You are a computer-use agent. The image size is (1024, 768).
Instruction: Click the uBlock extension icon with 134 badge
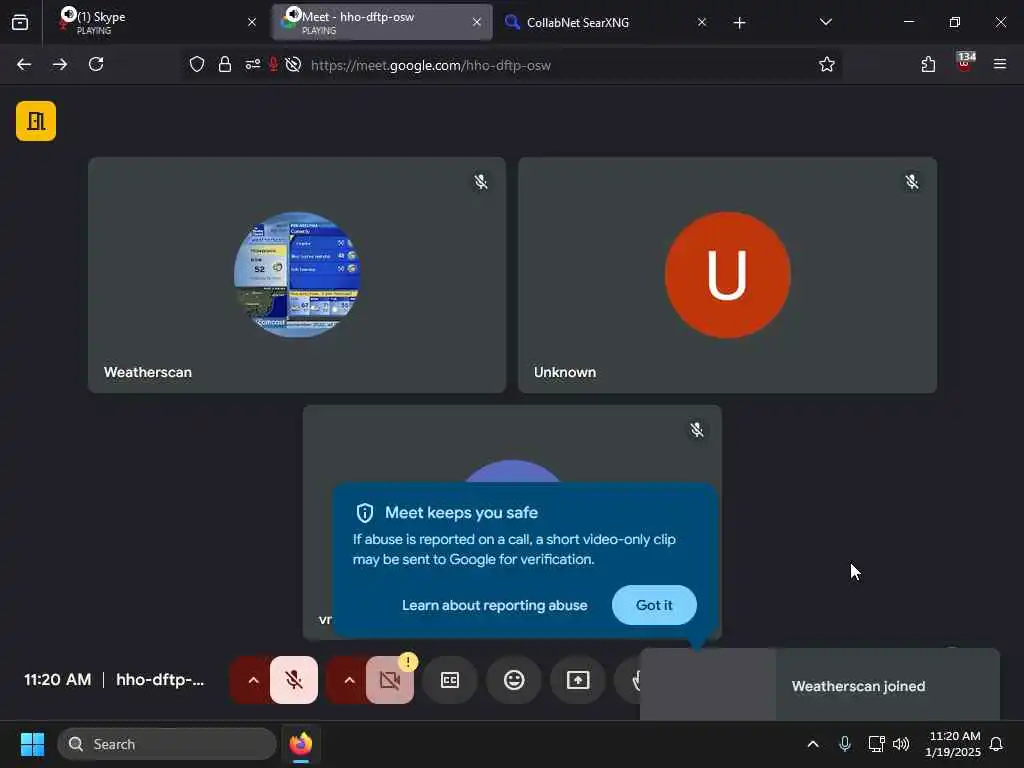click(965, 63)
